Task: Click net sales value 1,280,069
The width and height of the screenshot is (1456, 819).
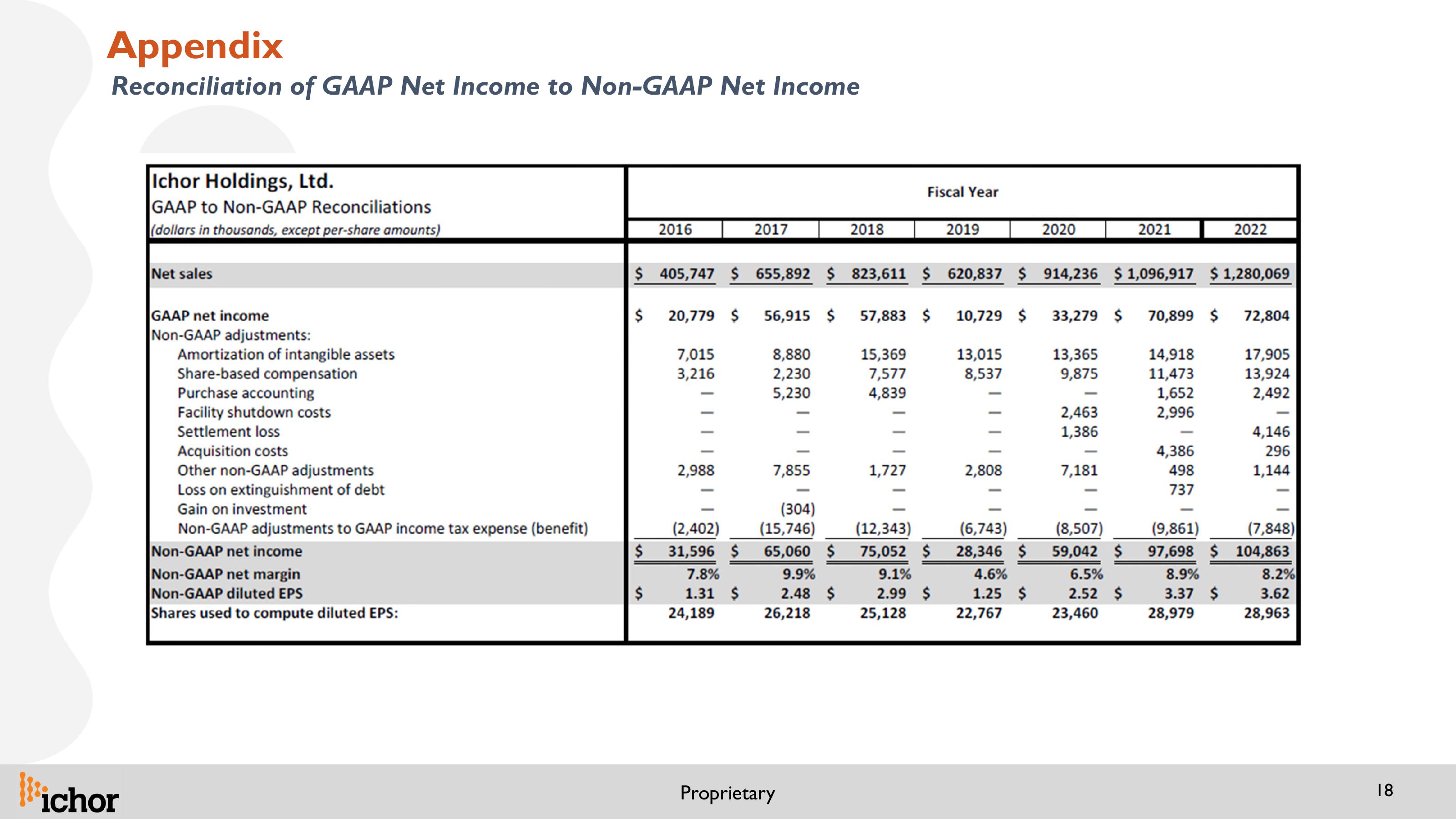Action: click(x=1256, y=274)
